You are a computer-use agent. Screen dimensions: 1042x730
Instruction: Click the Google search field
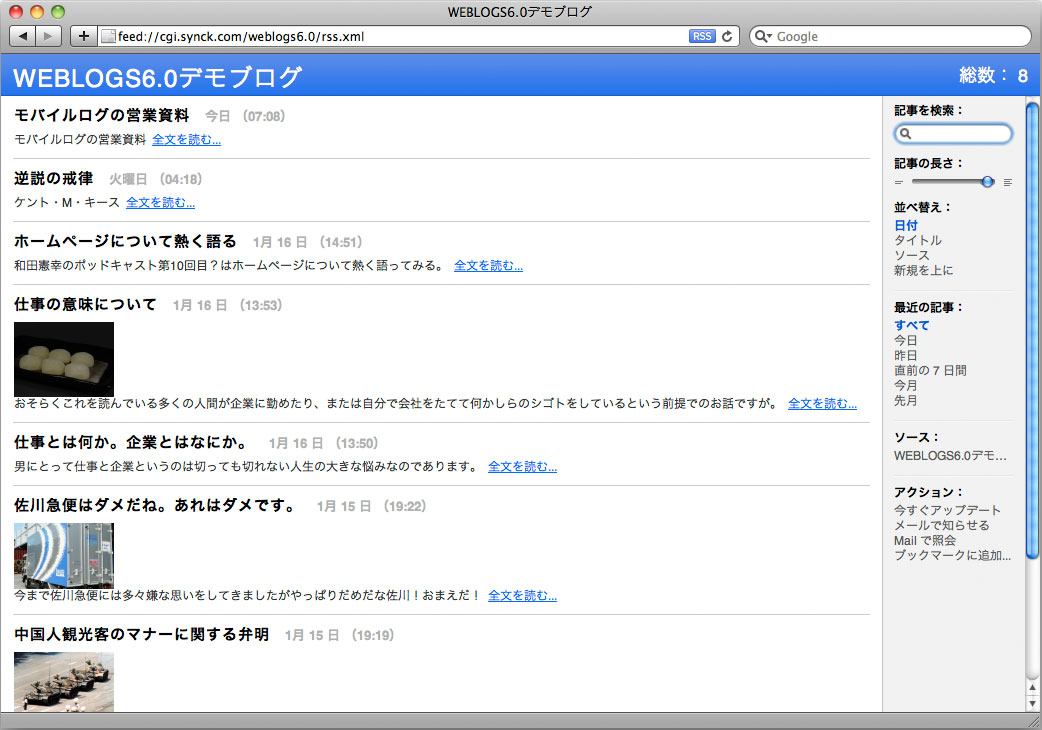[x=890, y=37]
